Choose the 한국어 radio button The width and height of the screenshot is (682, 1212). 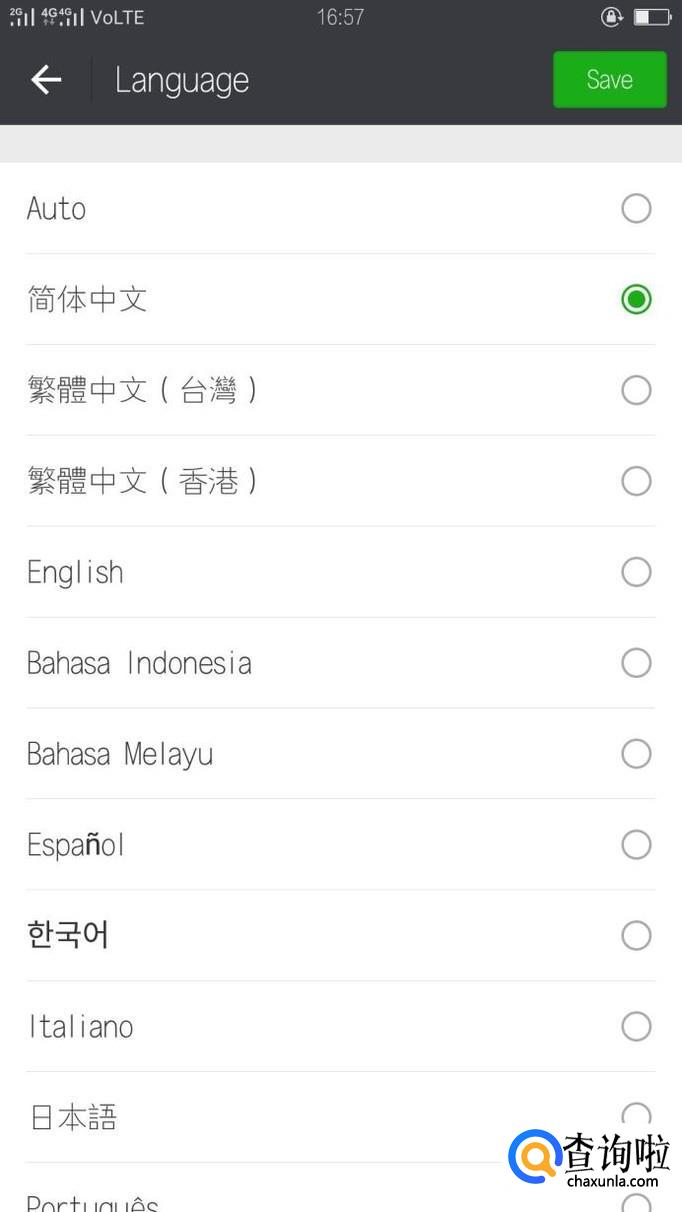[x=636, y=936]
